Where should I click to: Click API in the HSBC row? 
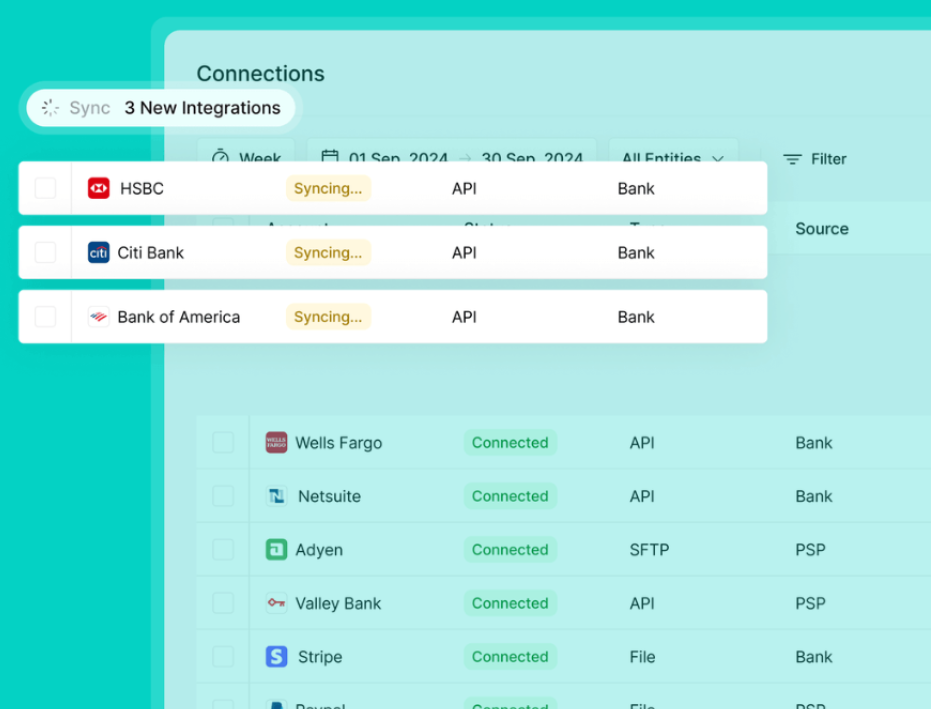coord(464,188)
